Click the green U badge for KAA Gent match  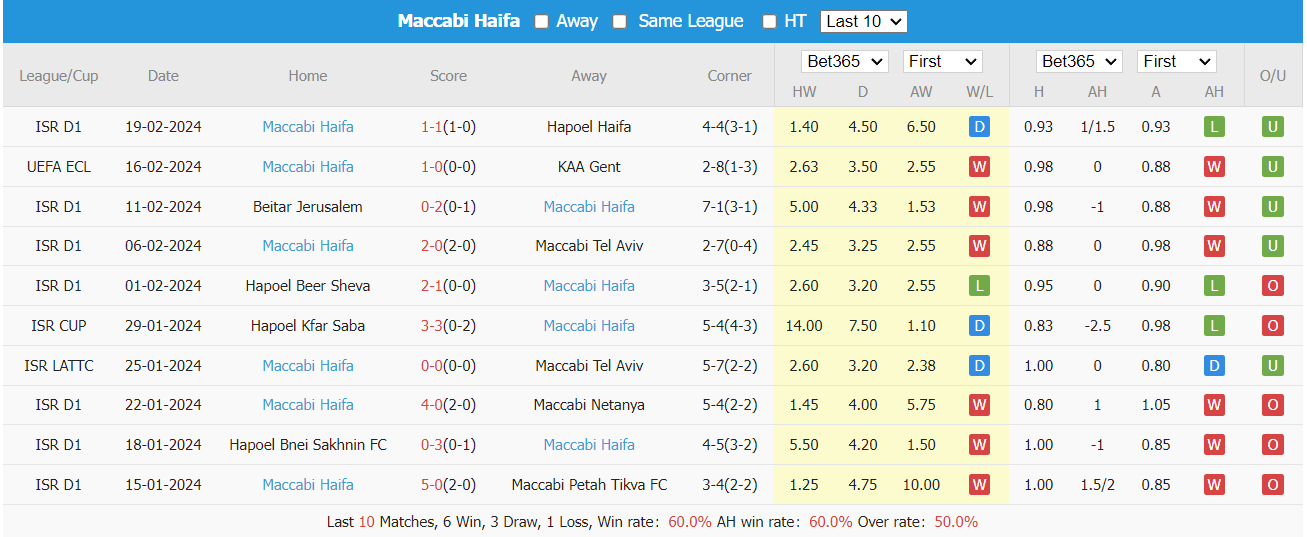click(x=1272, y=167)
